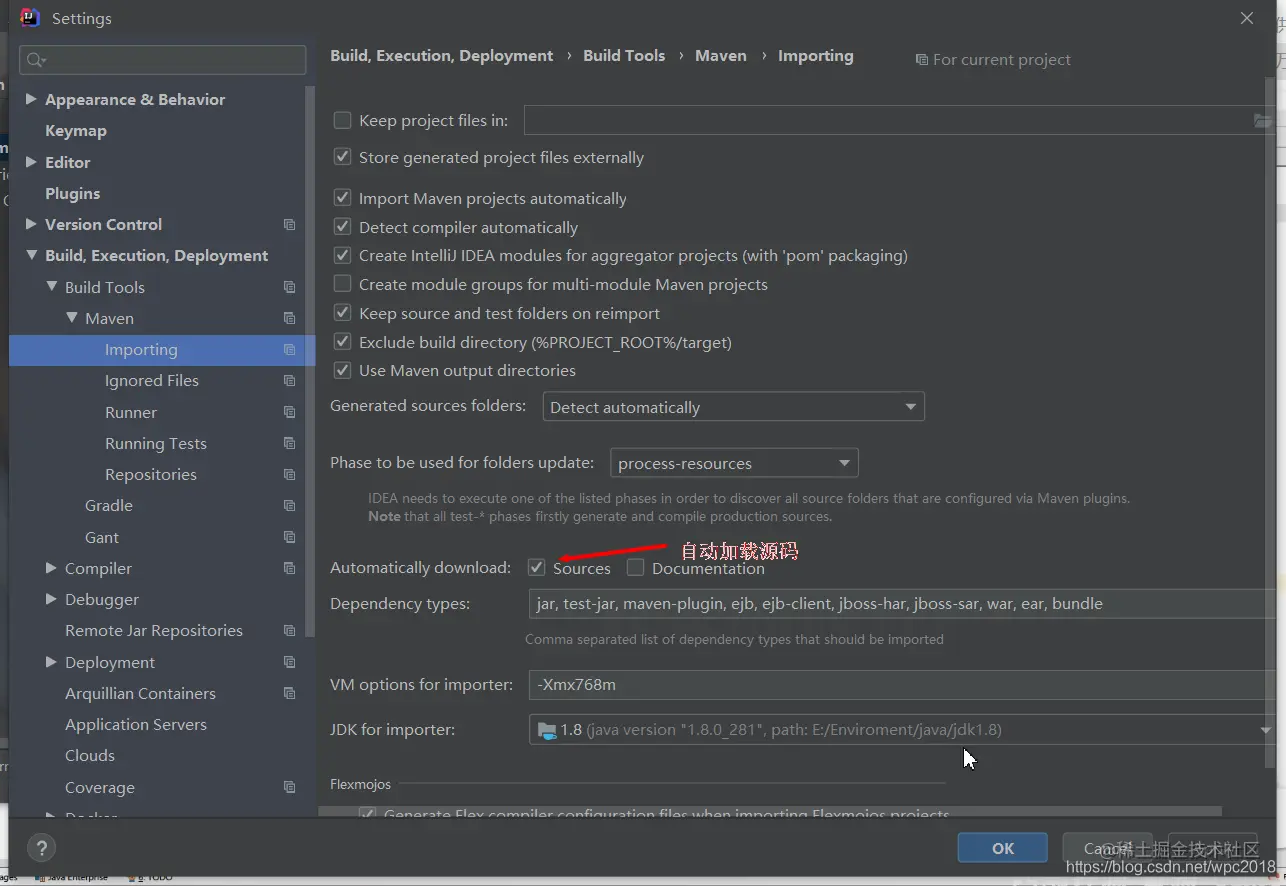Toggle Import Maven projects automatically
This screenshot has width=1286, height=886.
click(x=342, y=198)
